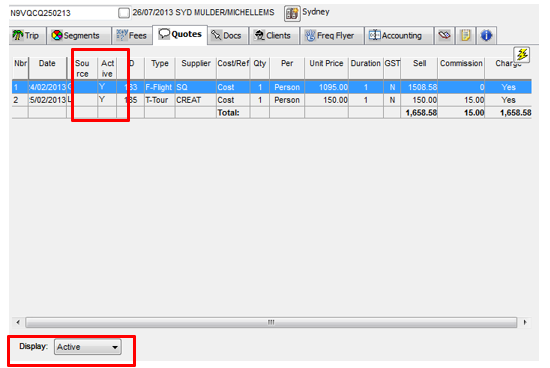550x368 pixels.
Task: Click the Supplier column header
Action: (196, 68)
